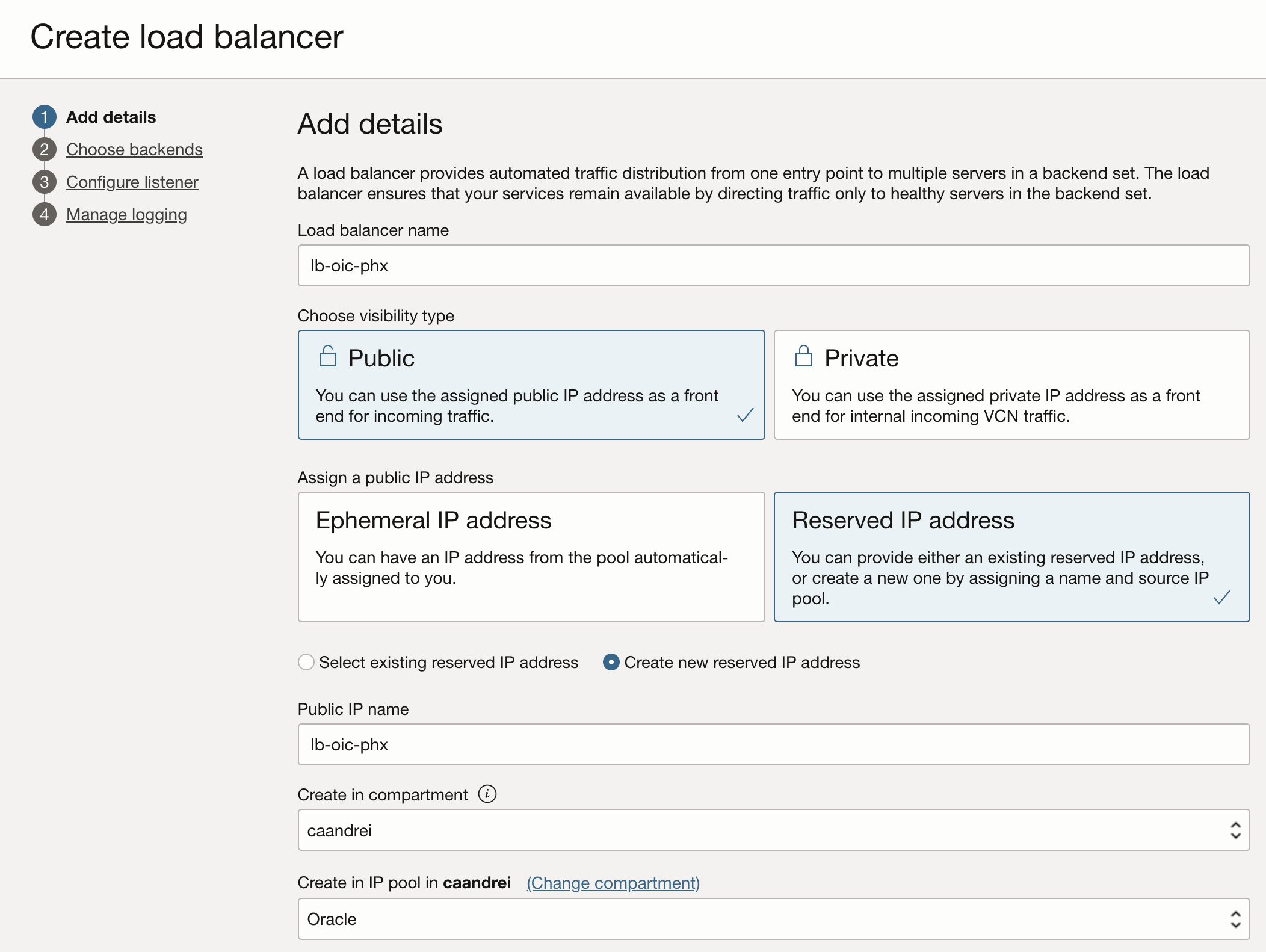Click the checkmark on Reserved IP card
The height and width of the screenshot is (952, 1266).
1221,597
